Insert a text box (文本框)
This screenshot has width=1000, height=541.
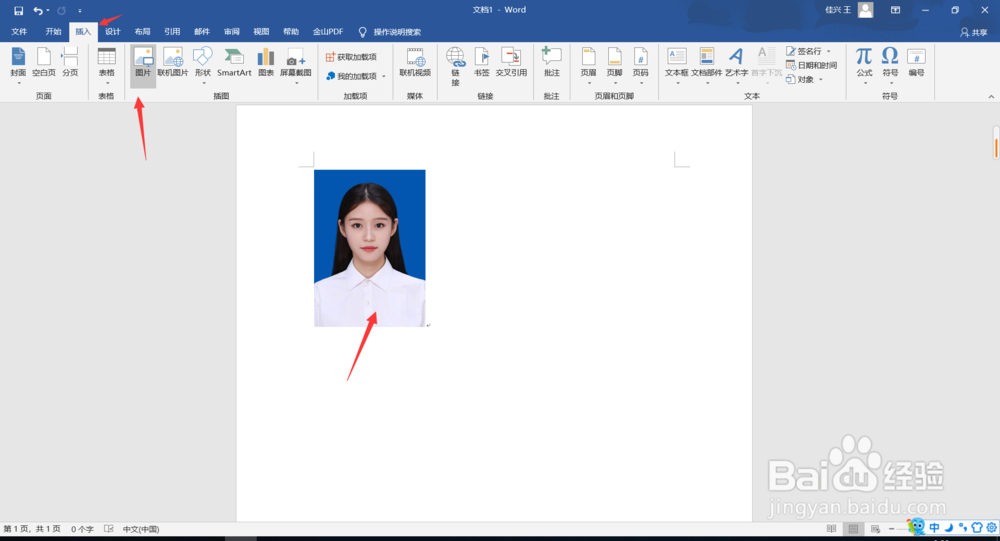(x=677, y=64)
